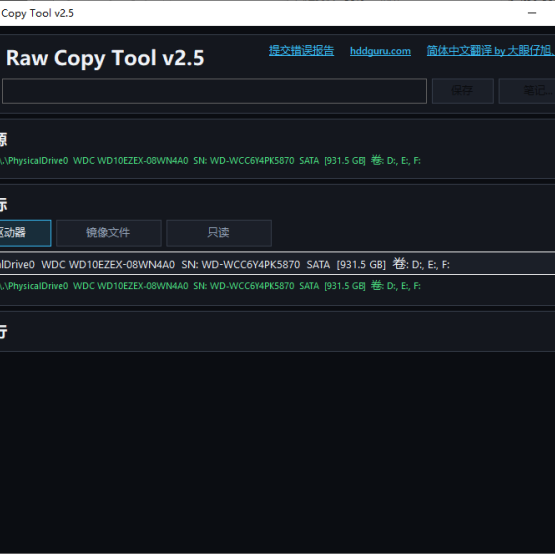The width and height of the screenshot is (555, 554).
Task: Select the 驱动器 target tab
Action: [25, 233]
